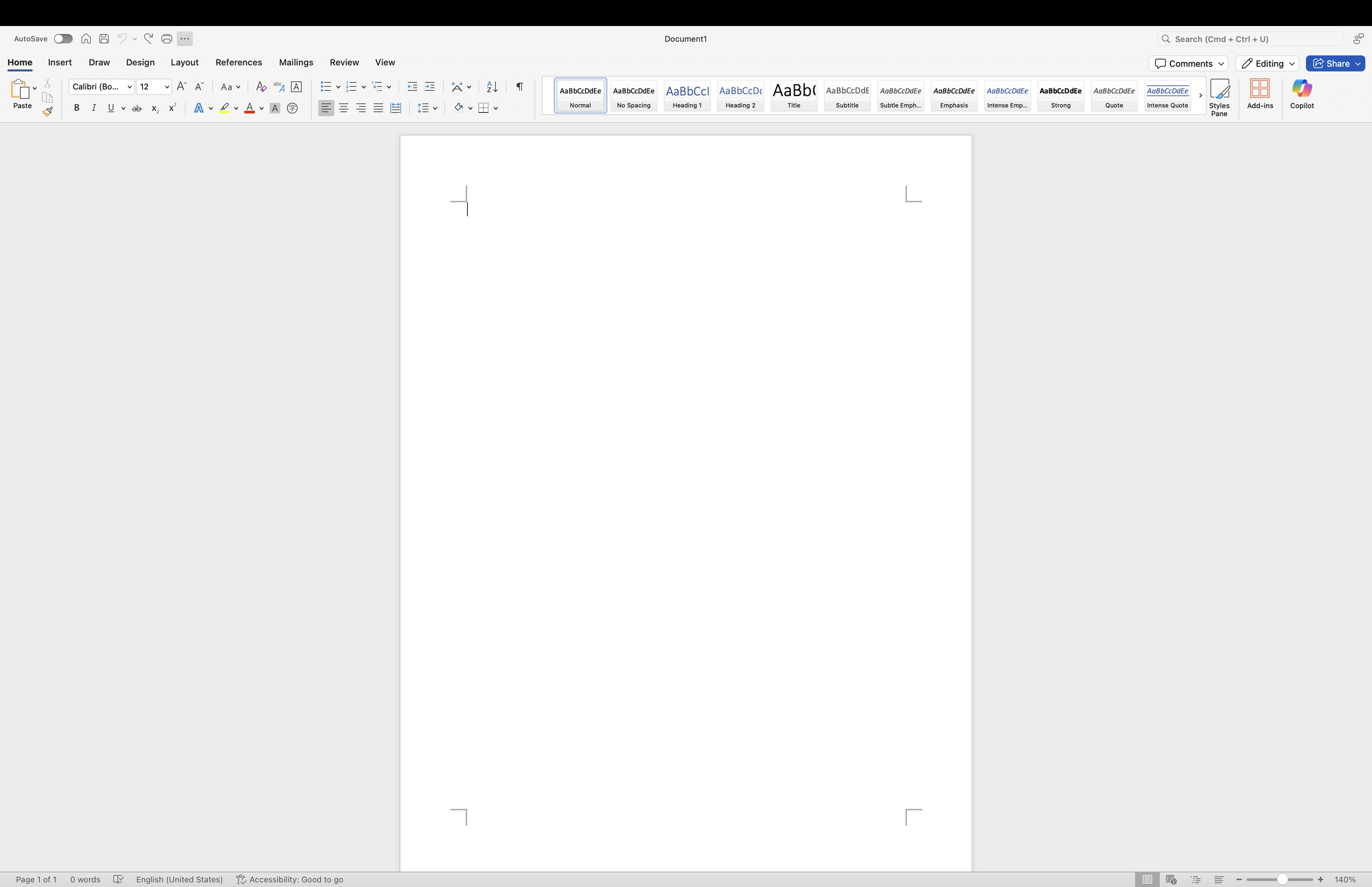Image resolution: width=1372 pixels, height=887 pixels.
Task: Open the References tab
Action: coord(238,62)
